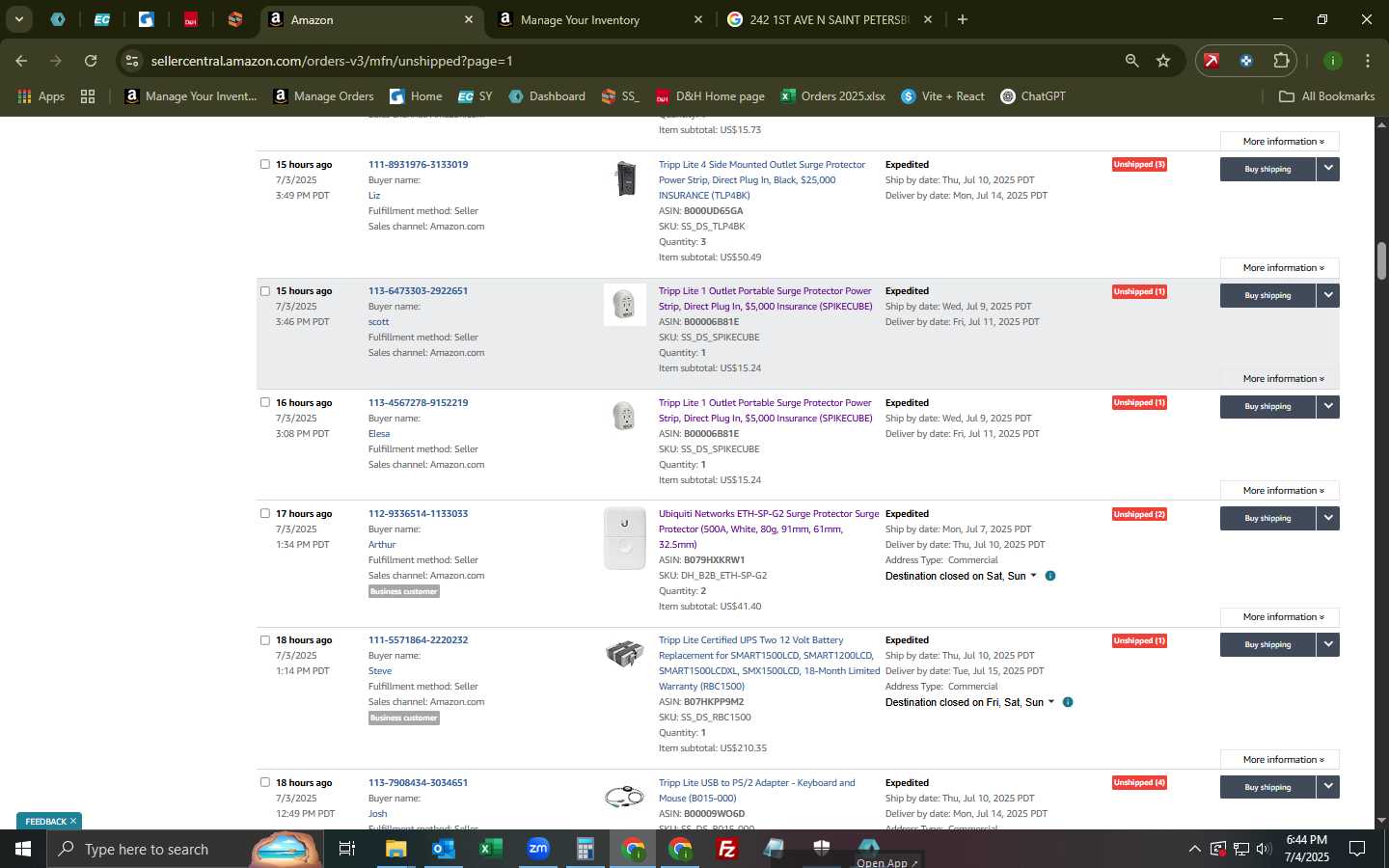Viewport: 1389px width, 868px height.
Task: Select checkbox for order 111-5571864-2220232
Action: (265, 639)
